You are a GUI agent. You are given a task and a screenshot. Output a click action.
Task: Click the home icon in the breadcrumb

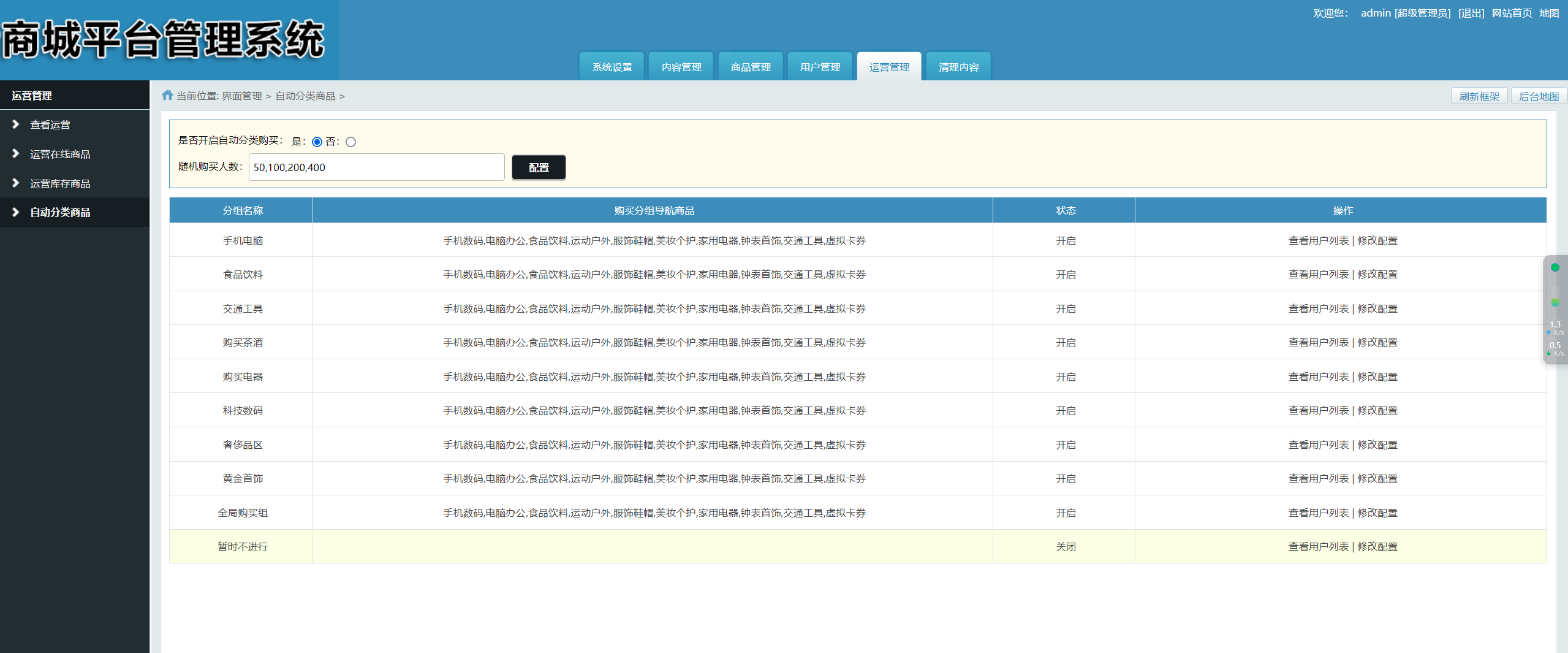point(167,96)
